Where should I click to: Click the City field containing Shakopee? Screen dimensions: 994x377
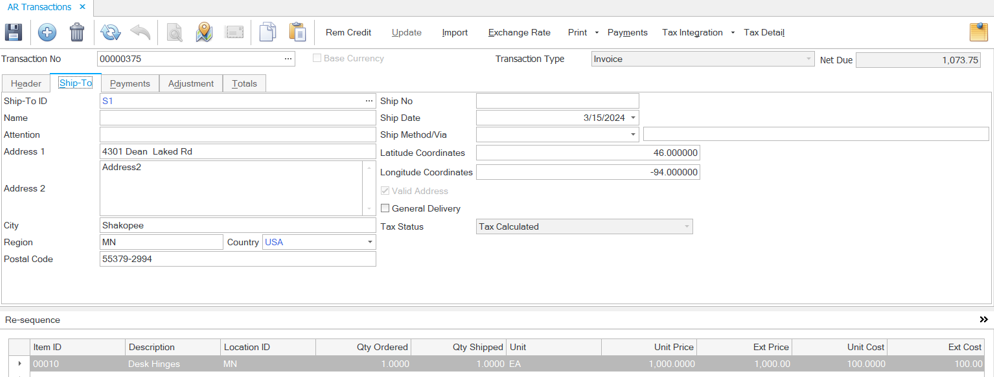click(x=238, y=225)
